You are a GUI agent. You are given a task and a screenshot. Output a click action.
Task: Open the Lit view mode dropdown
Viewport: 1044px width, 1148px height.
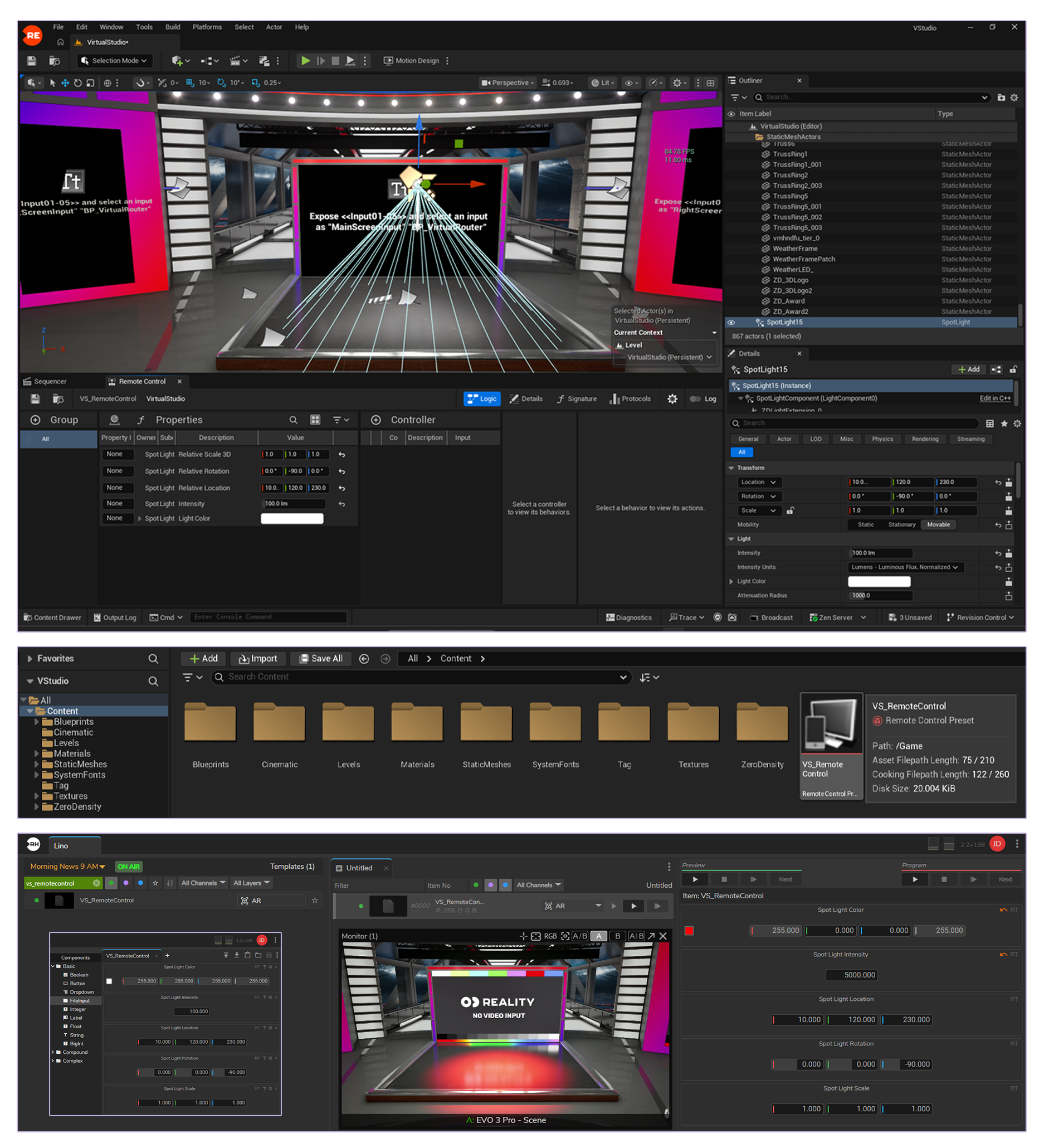[x=602, y=82]
